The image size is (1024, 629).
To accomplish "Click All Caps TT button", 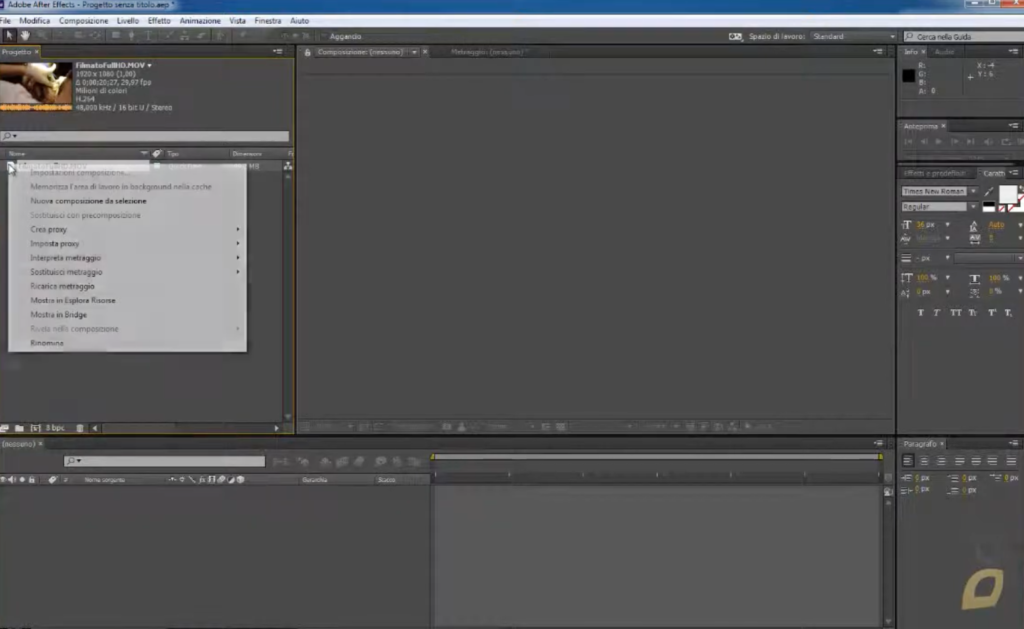I will tap(955, 313).
